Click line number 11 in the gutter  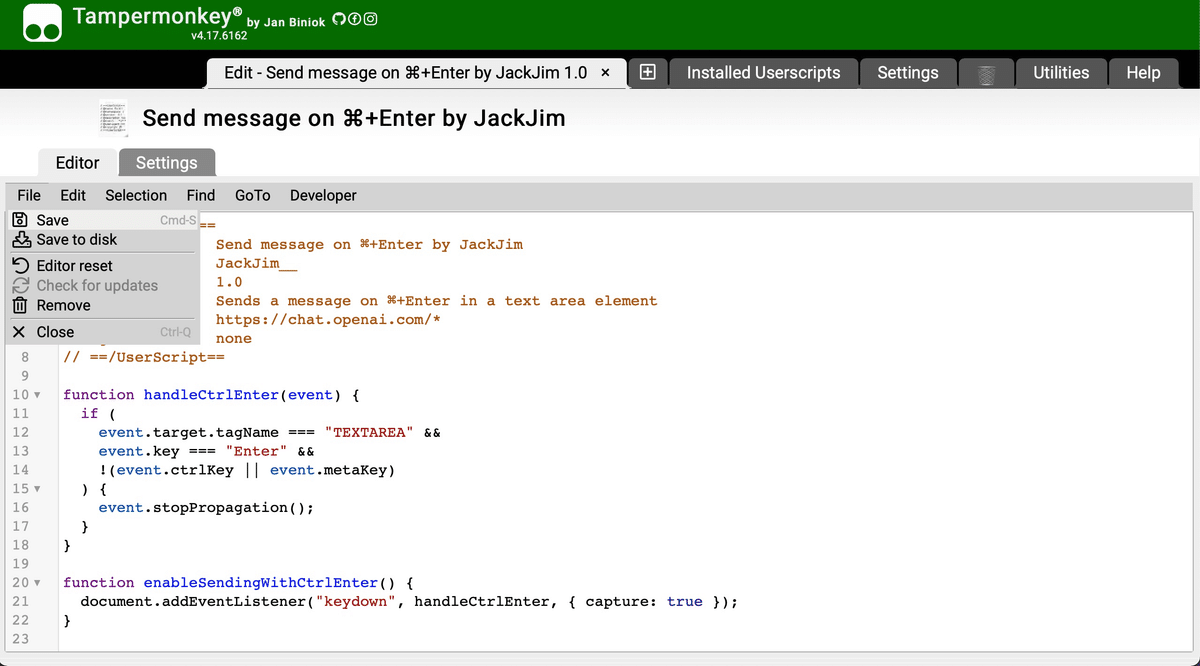tap(20, 414)
